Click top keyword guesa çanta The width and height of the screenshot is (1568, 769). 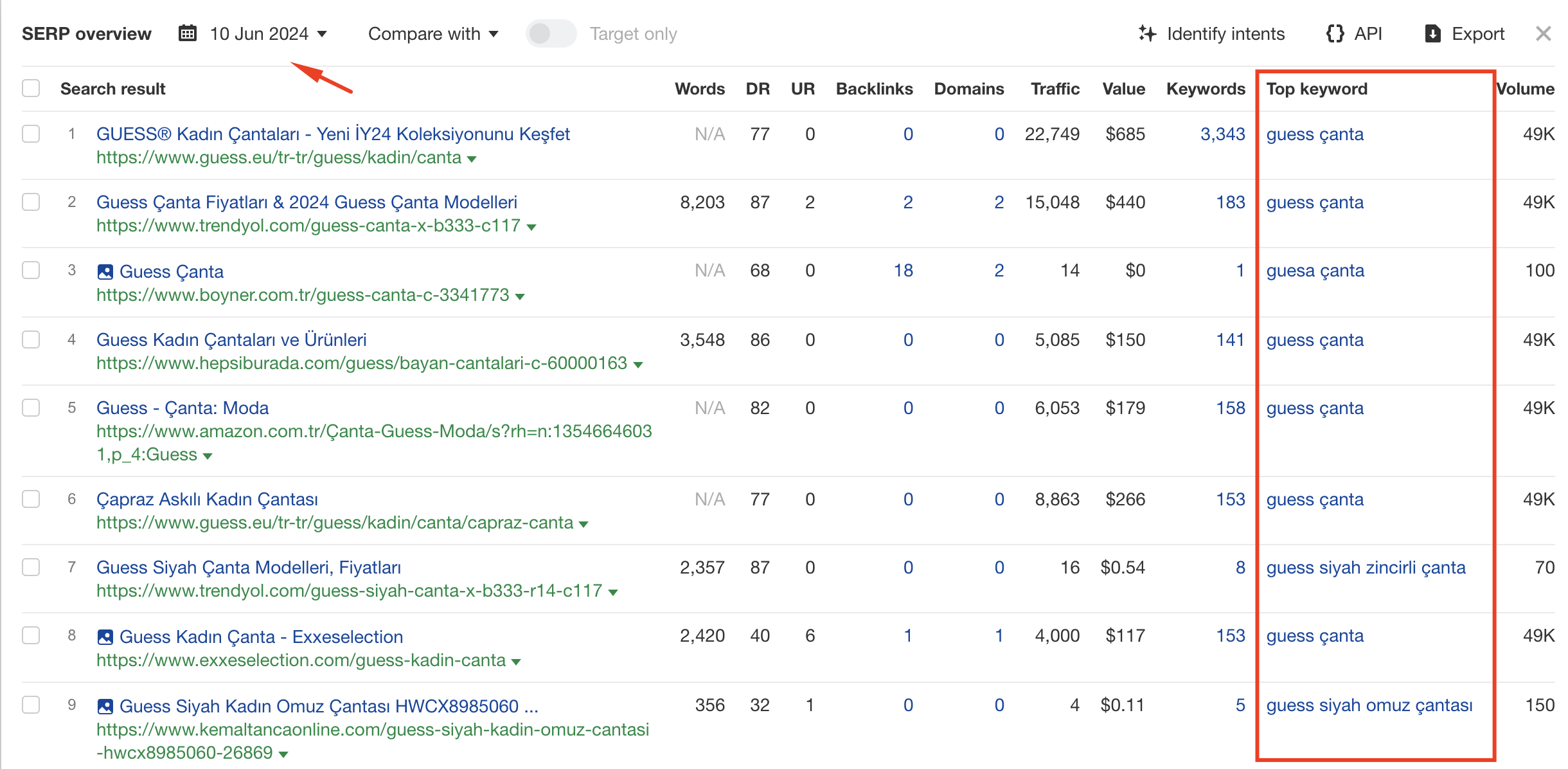click(x=1315, y=270)
